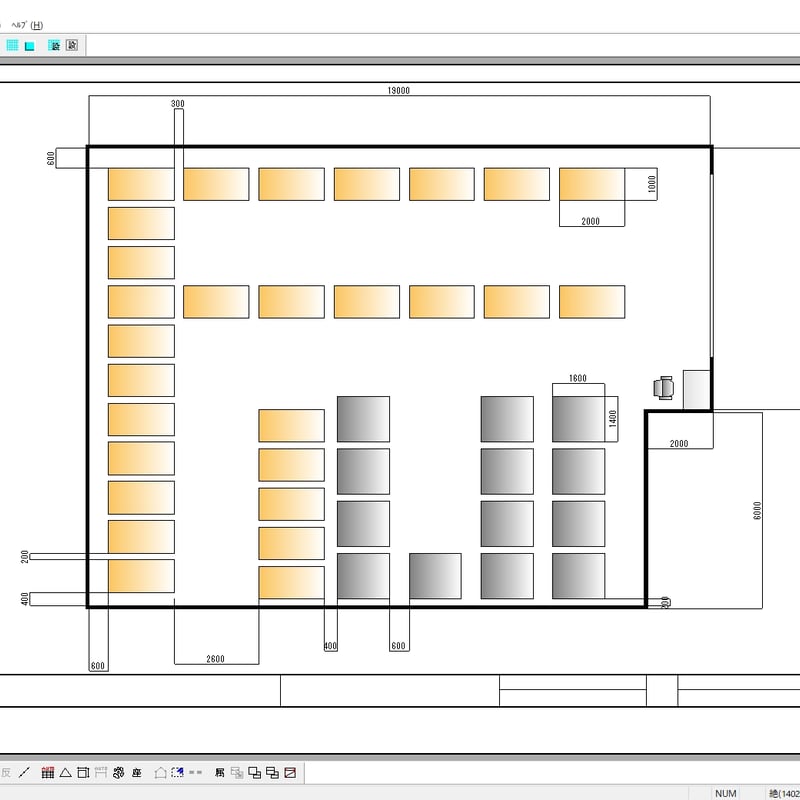This screenshot has height=800, width=800.
Task: Click the greyed dimension line icon
Action: (101, 772)
